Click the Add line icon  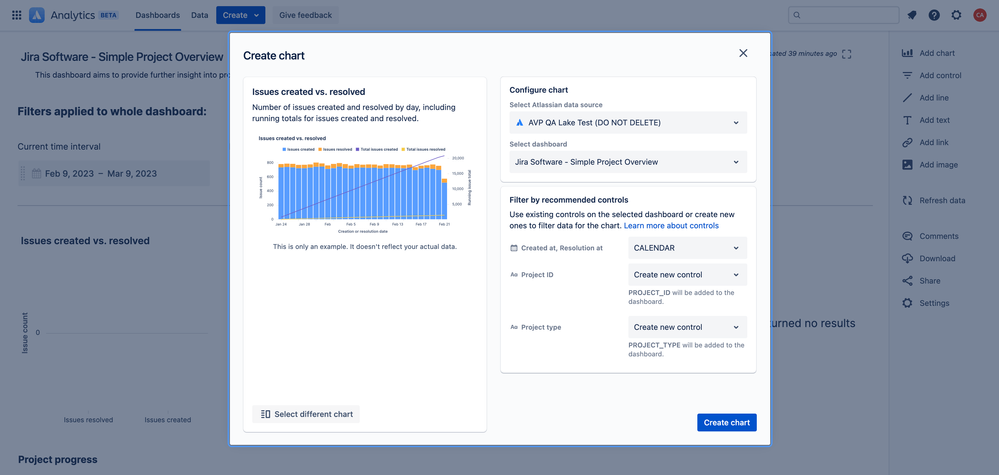(908, 98)
